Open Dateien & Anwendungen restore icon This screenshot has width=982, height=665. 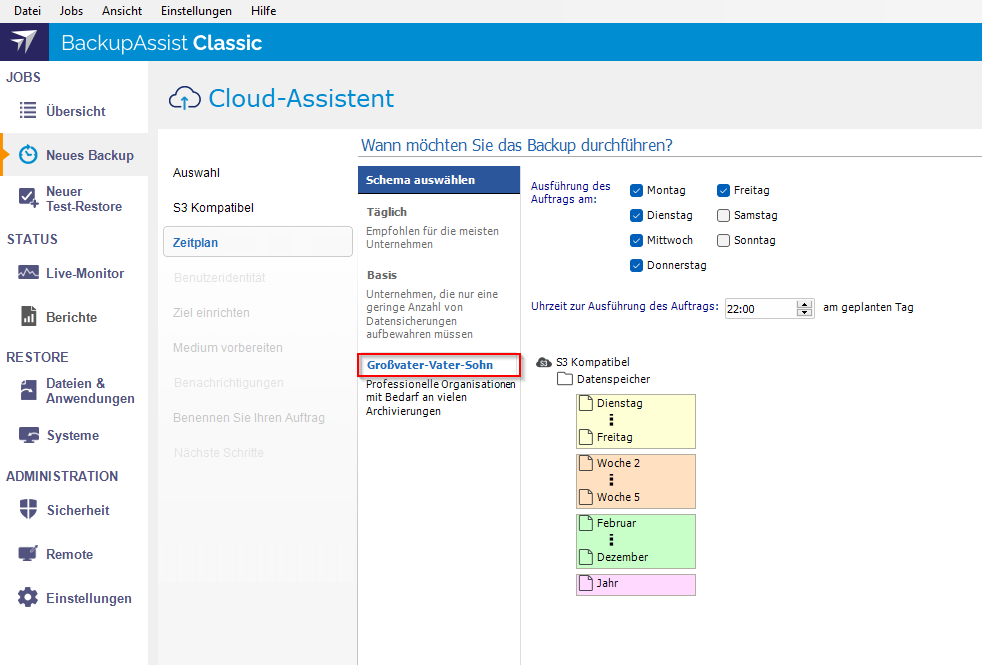[28, 390]
